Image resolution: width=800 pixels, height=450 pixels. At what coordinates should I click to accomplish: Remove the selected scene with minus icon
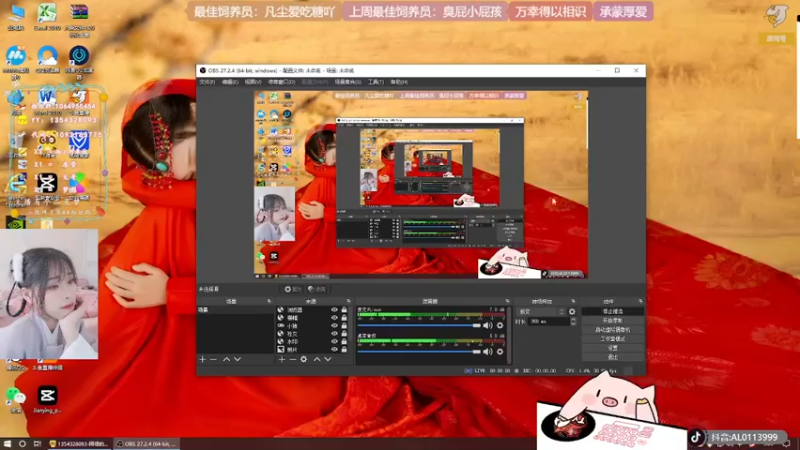click(x=214, y=360)
